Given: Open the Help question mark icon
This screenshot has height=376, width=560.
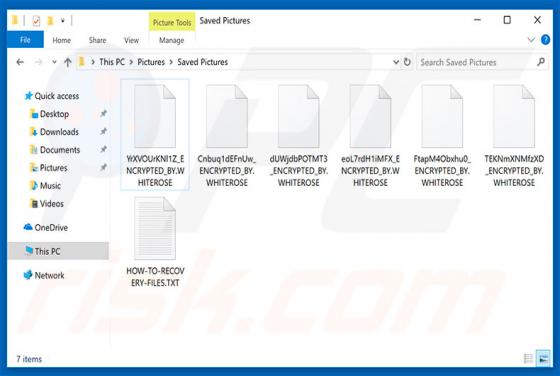Looking at the screenshot, I should [x=545, y=40].
